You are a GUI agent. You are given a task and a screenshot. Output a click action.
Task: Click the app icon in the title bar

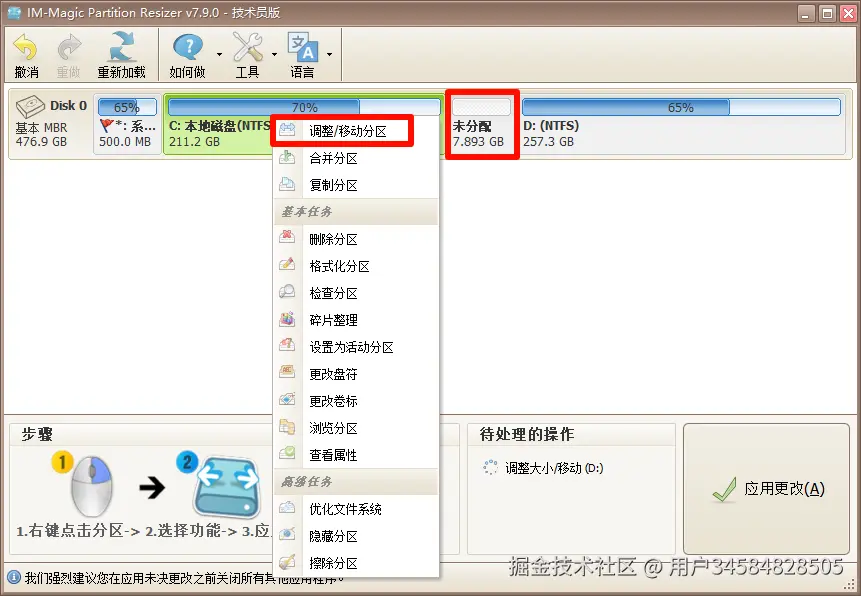[x=14, y=12]
